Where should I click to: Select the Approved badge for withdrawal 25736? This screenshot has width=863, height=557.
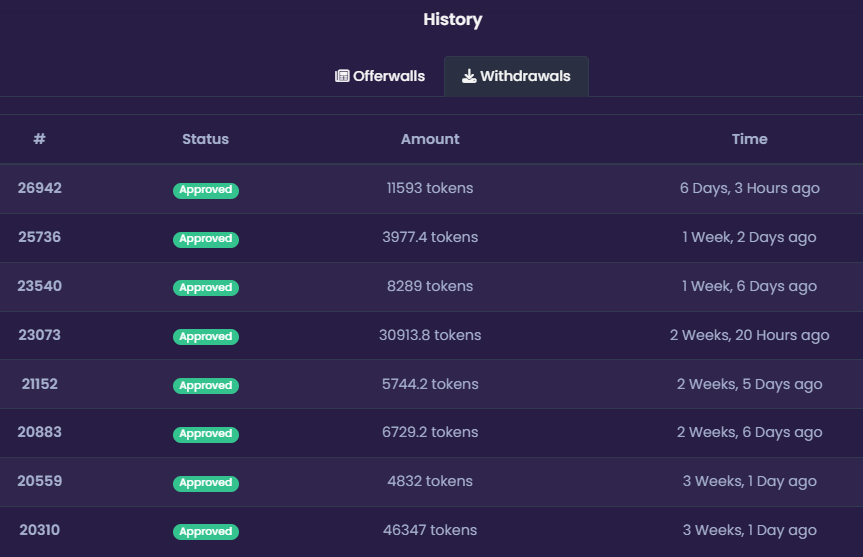coord(206,239)
